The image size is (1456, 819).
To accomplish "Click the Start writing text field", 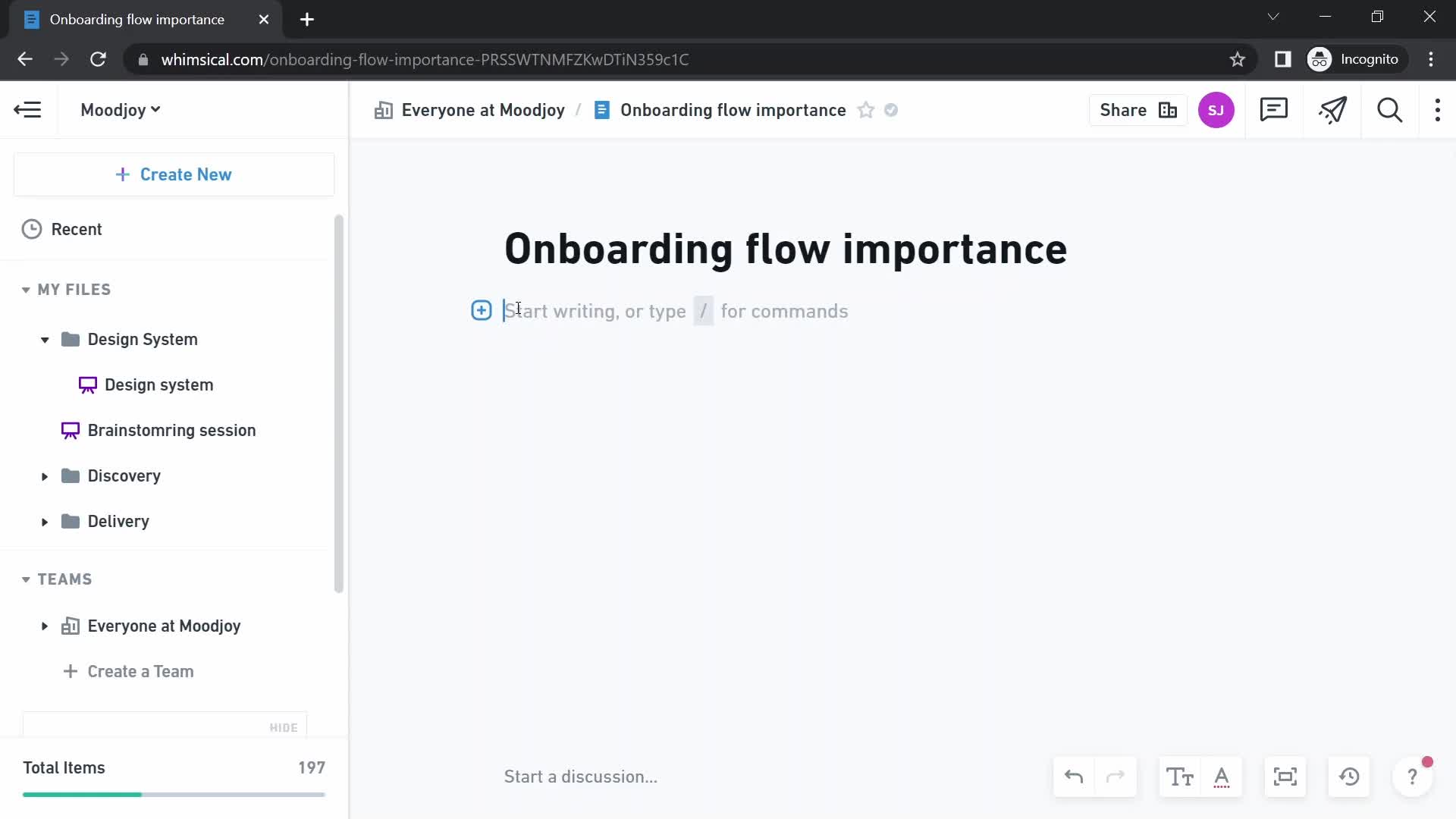I will click(x=676, y=311).
